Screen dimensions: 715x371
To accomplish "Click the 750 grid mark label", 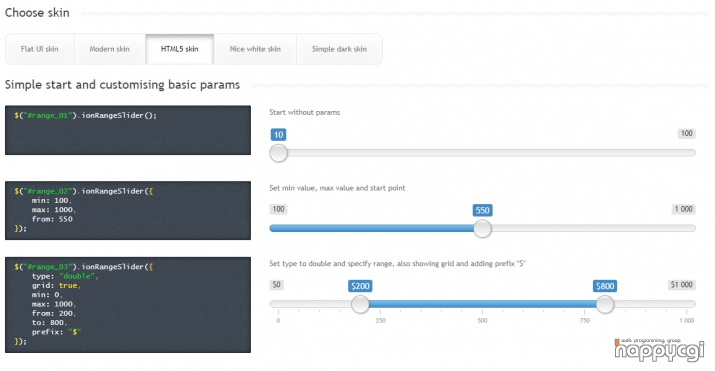I will click(585, 320).
